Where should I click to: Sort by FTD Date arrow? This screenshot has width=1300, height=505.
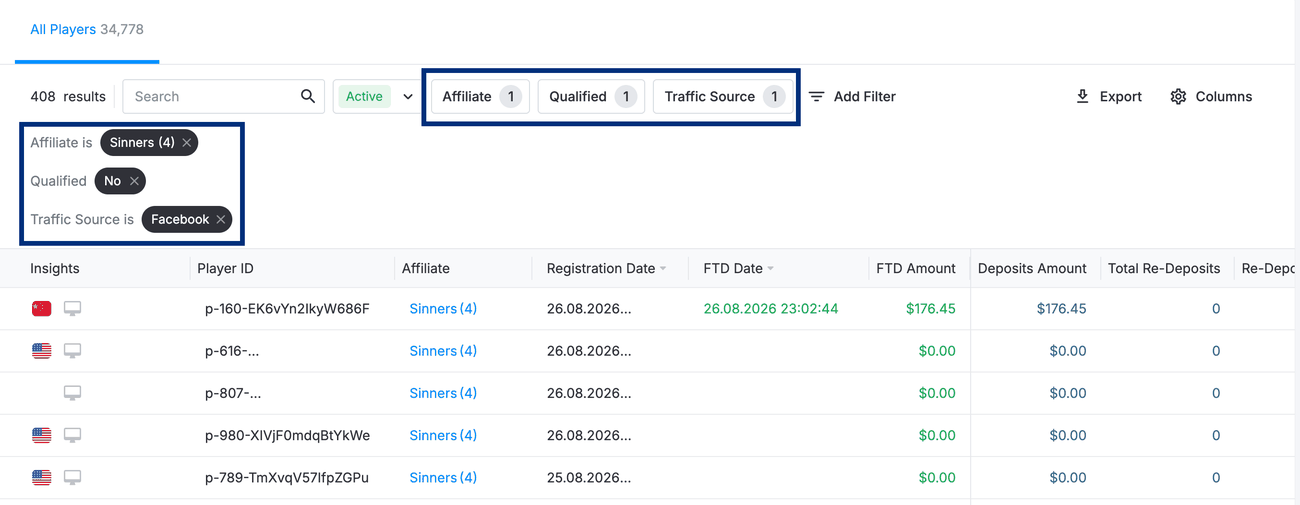point(771,269)
